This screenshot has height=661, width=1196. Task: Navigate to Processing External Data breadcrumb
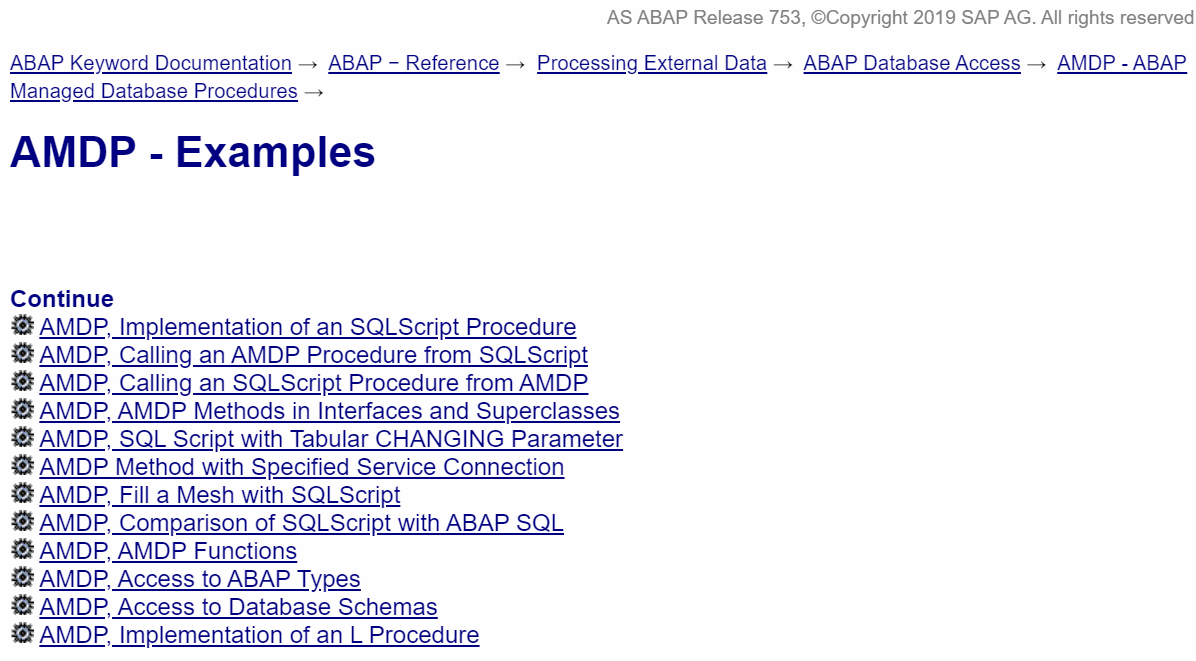[652, 63]
